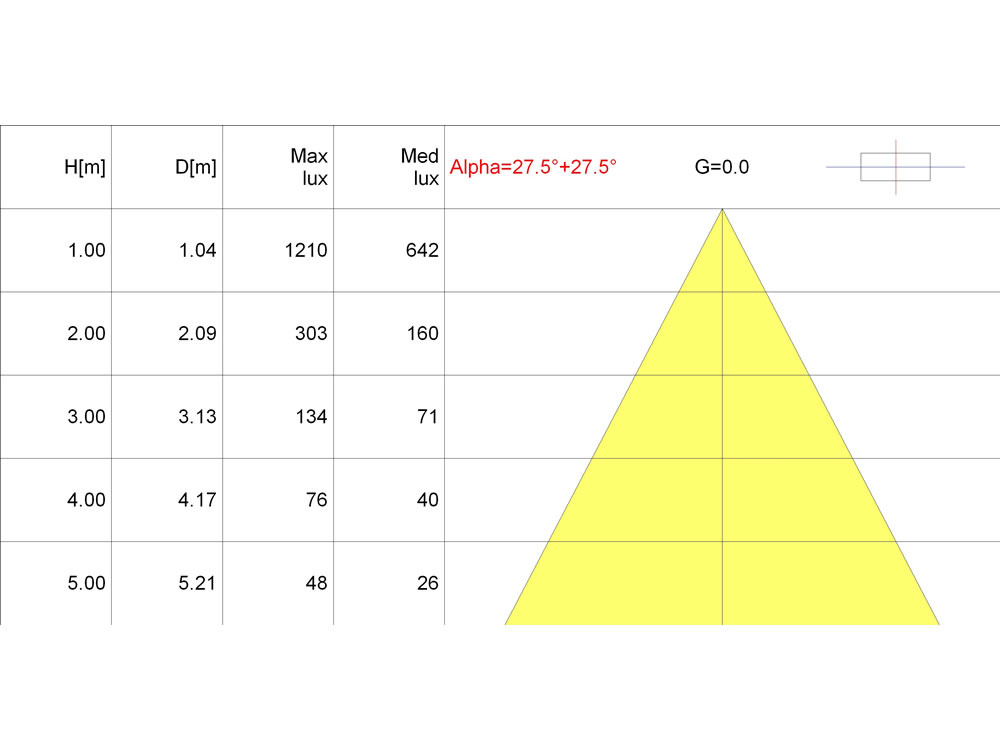Select the 2.09 diameter cell
This screenshot has height=750, width=1000.
(x=197, y=334)
